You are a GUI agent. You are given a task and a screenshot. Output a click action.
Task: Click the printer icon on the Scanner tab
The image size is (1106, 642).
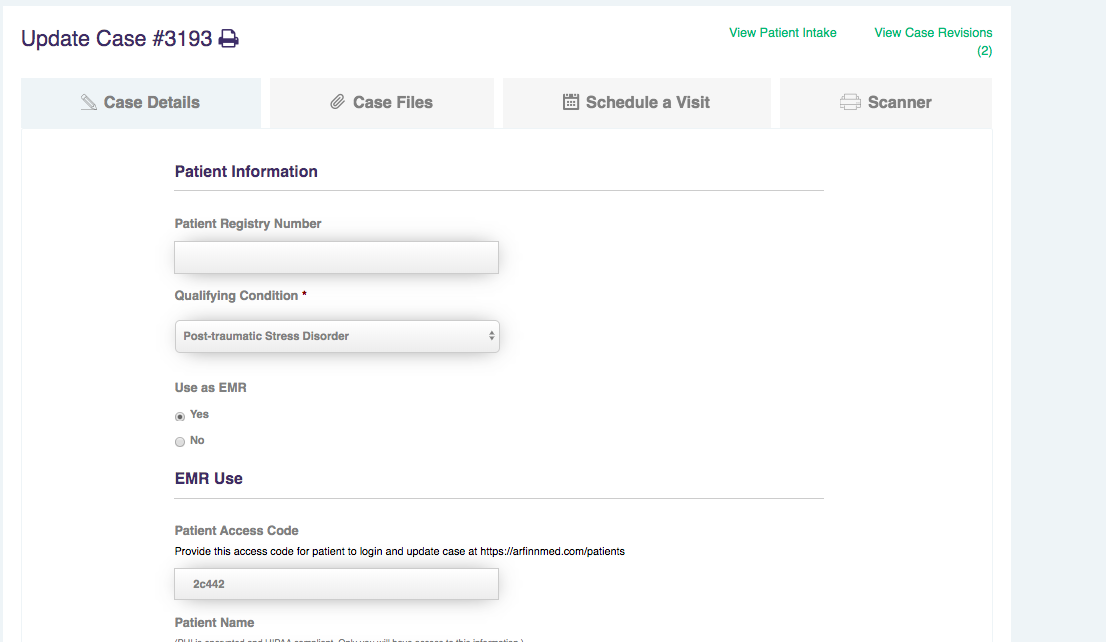850,102
